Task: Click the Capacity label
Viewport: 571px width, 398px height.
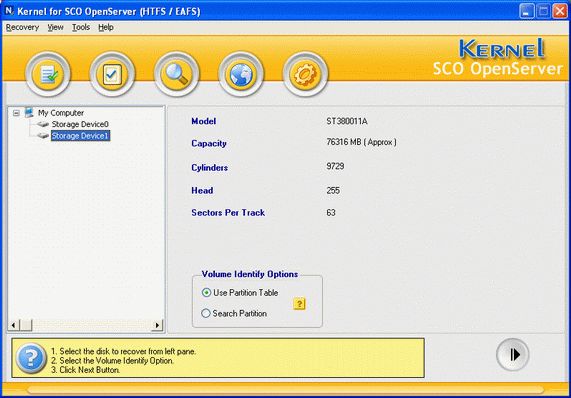Action: [x=209, y=143]
